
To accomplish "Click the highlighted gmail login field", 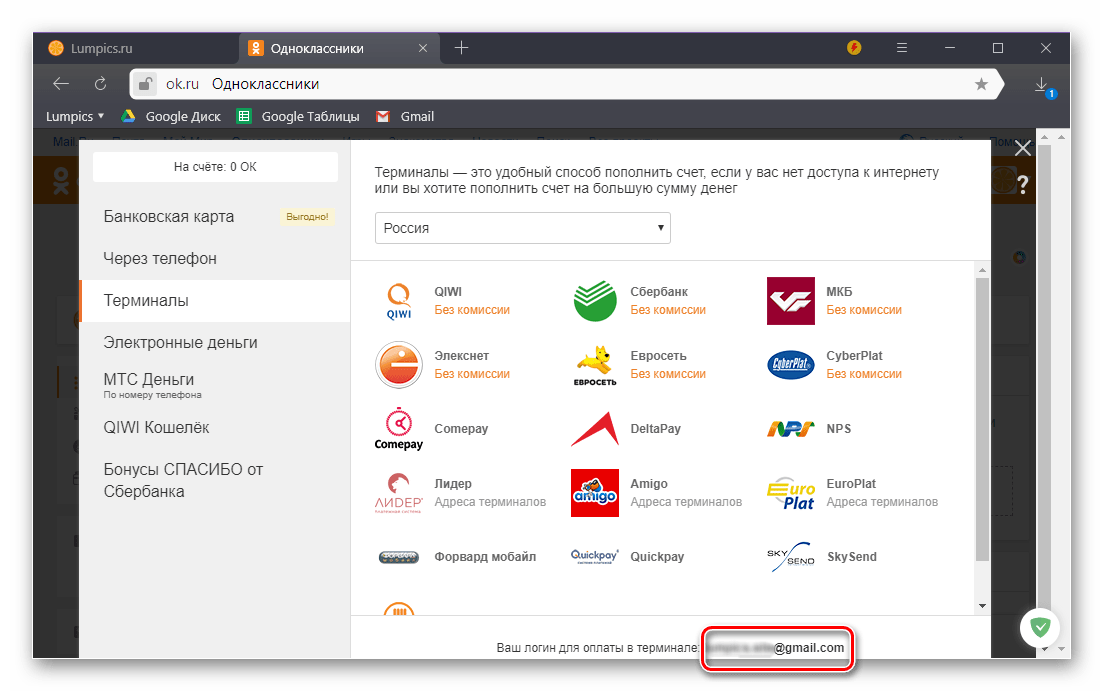I will point(778,648).
